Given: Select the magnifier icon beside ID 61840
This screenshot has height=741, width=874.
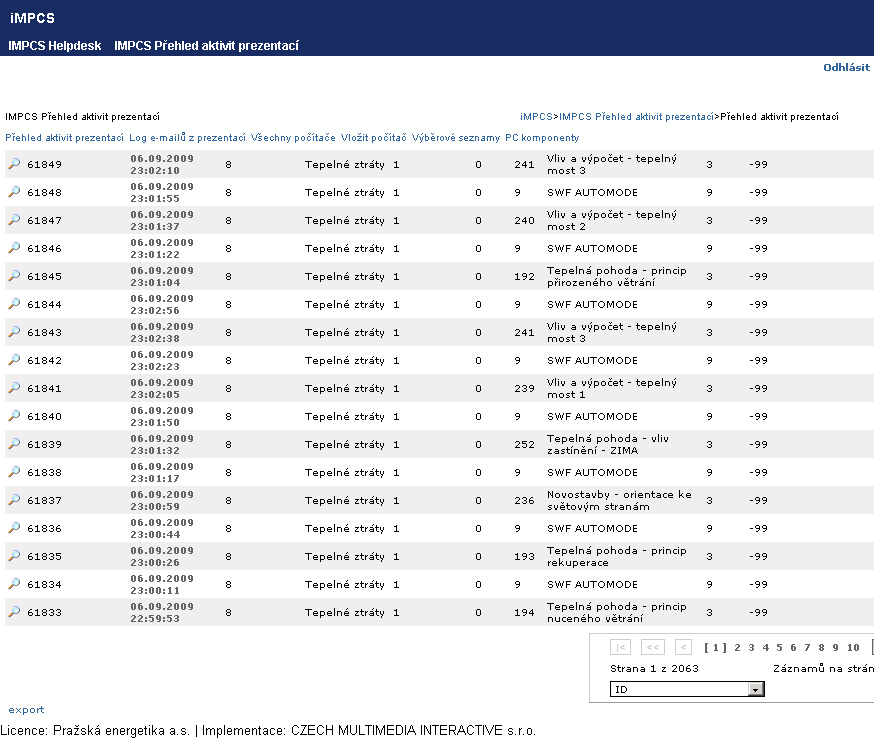Looking at the screenshot, I should (14, 416).
